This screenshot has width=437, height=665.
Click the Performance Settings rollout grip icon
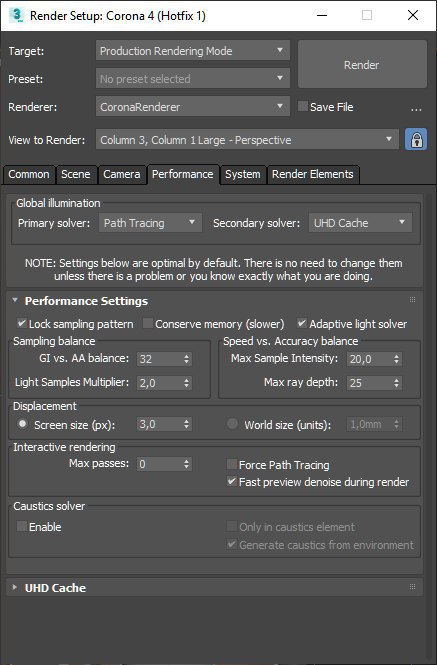pos(412,300)
